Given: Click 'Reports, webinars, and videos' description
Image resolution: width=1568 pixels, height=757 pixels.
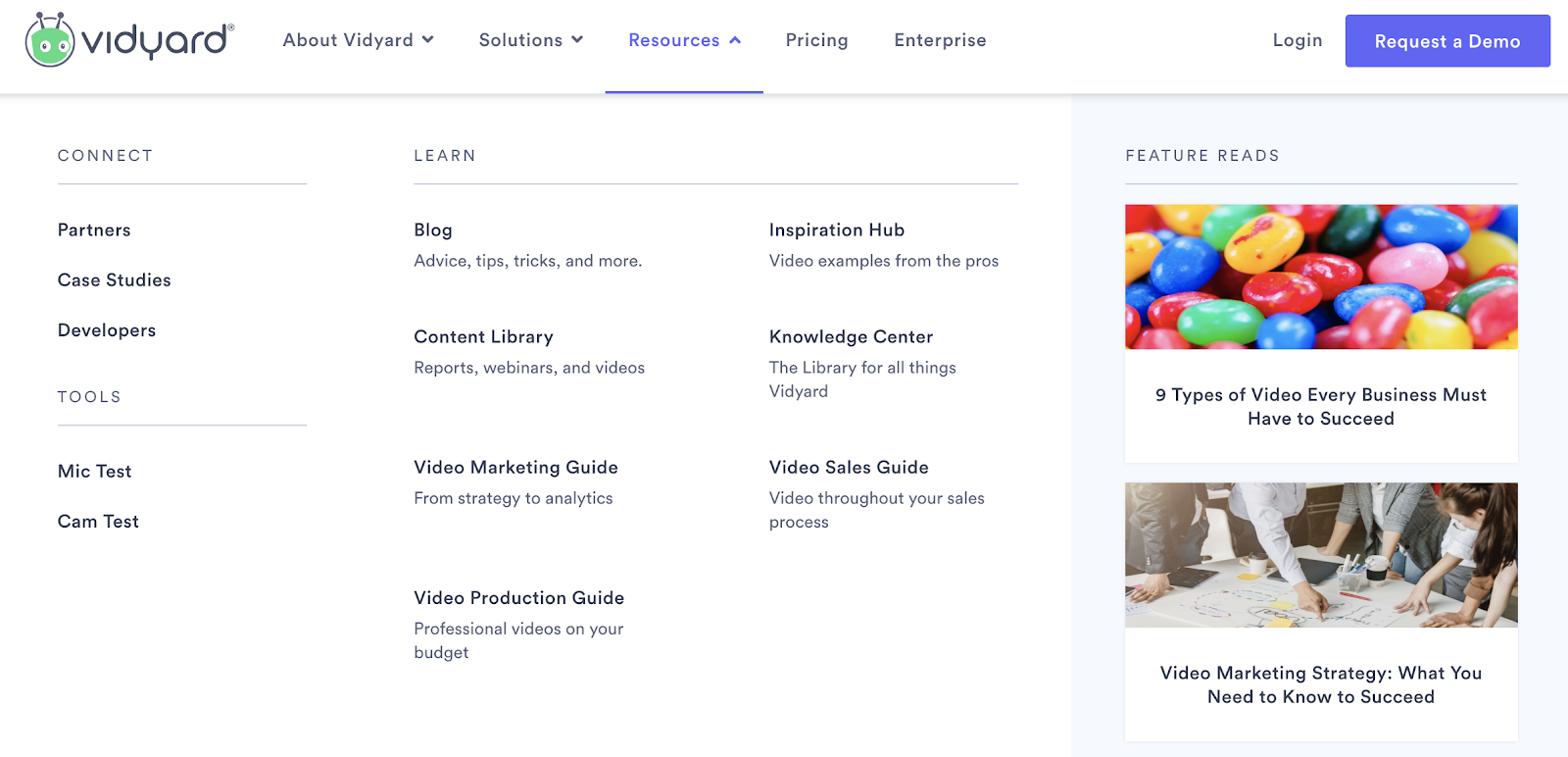Looking at the screenshot, I should (529, 368).
